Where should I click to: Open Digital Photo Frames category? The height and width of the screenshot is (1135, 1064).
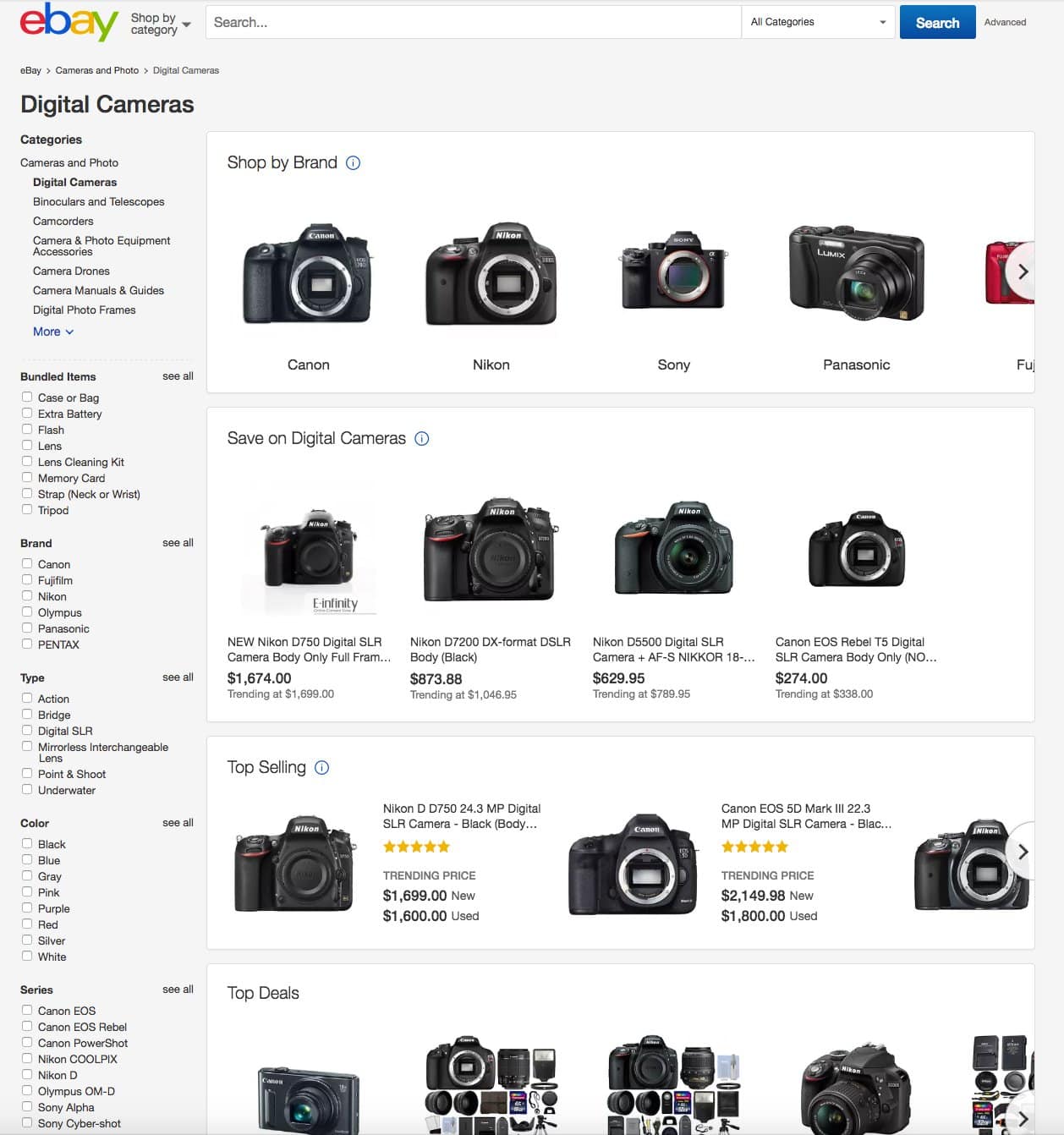[85, 310]
